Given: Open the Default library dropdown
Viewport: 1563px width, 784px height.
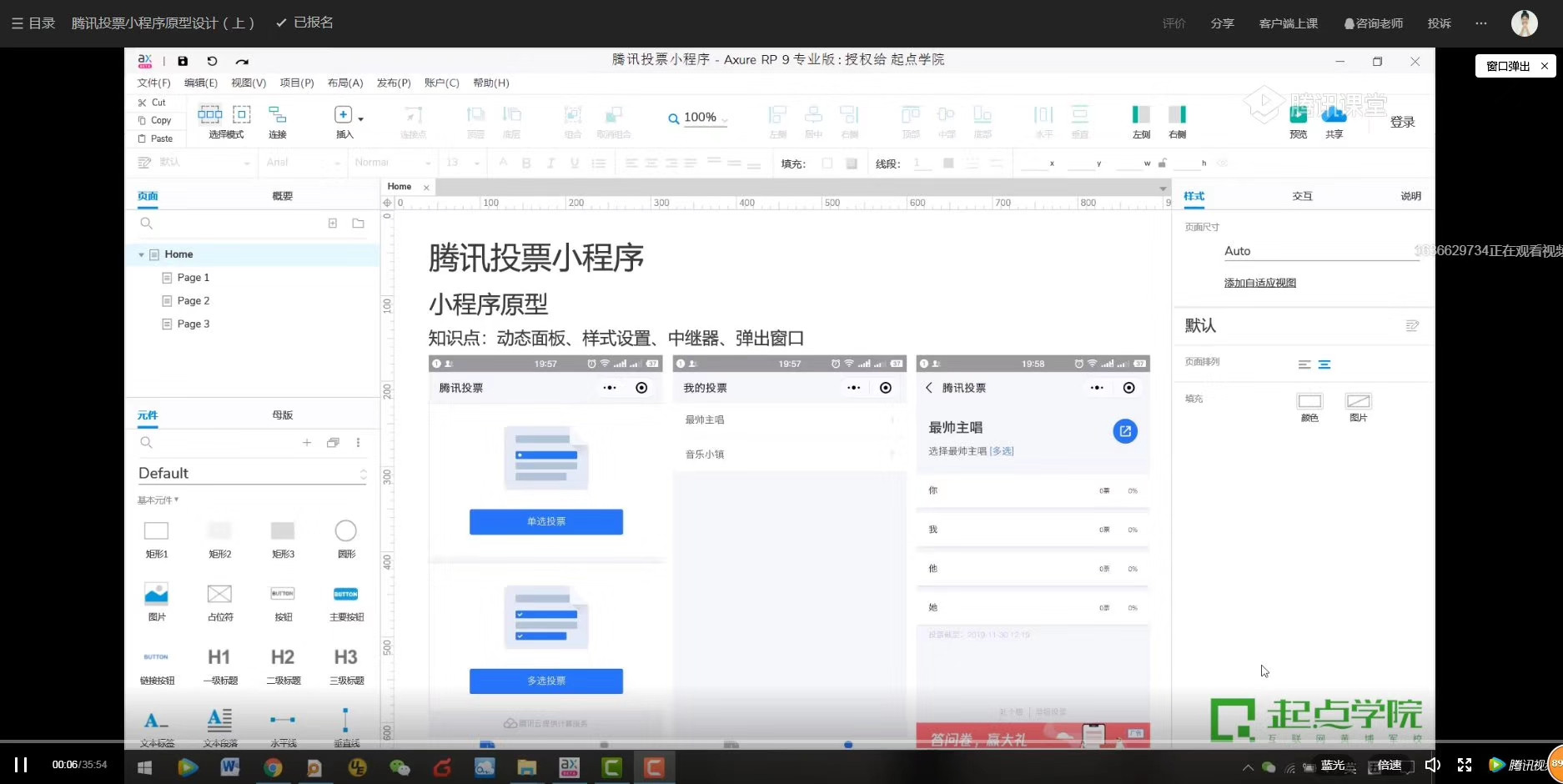Looking at the screenshot, I should coord(252,474).
